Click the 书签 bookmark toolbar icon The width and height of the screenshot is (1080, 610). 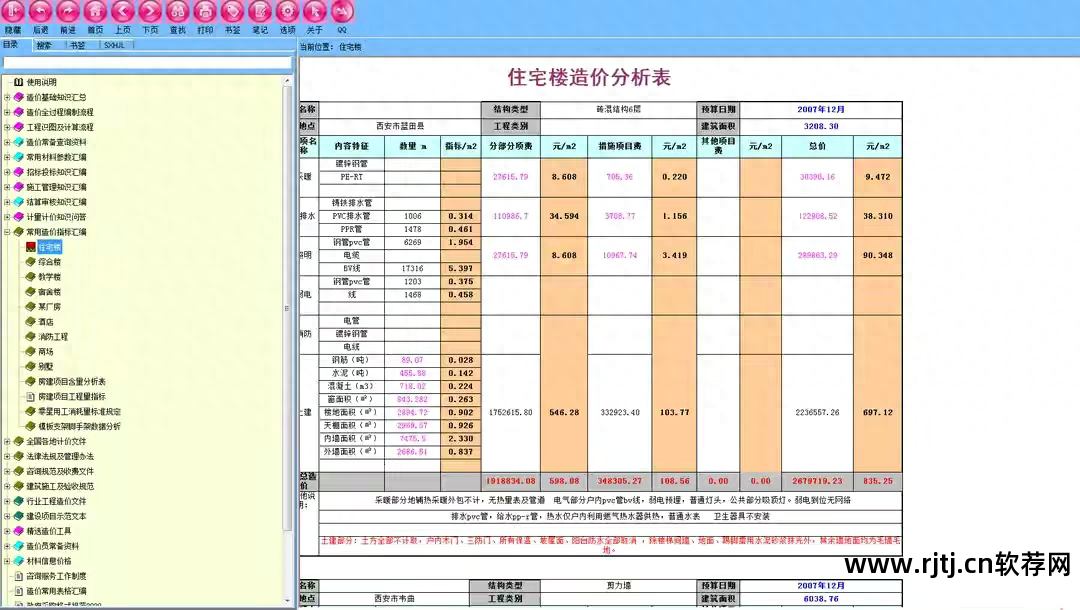click(233, 12)
